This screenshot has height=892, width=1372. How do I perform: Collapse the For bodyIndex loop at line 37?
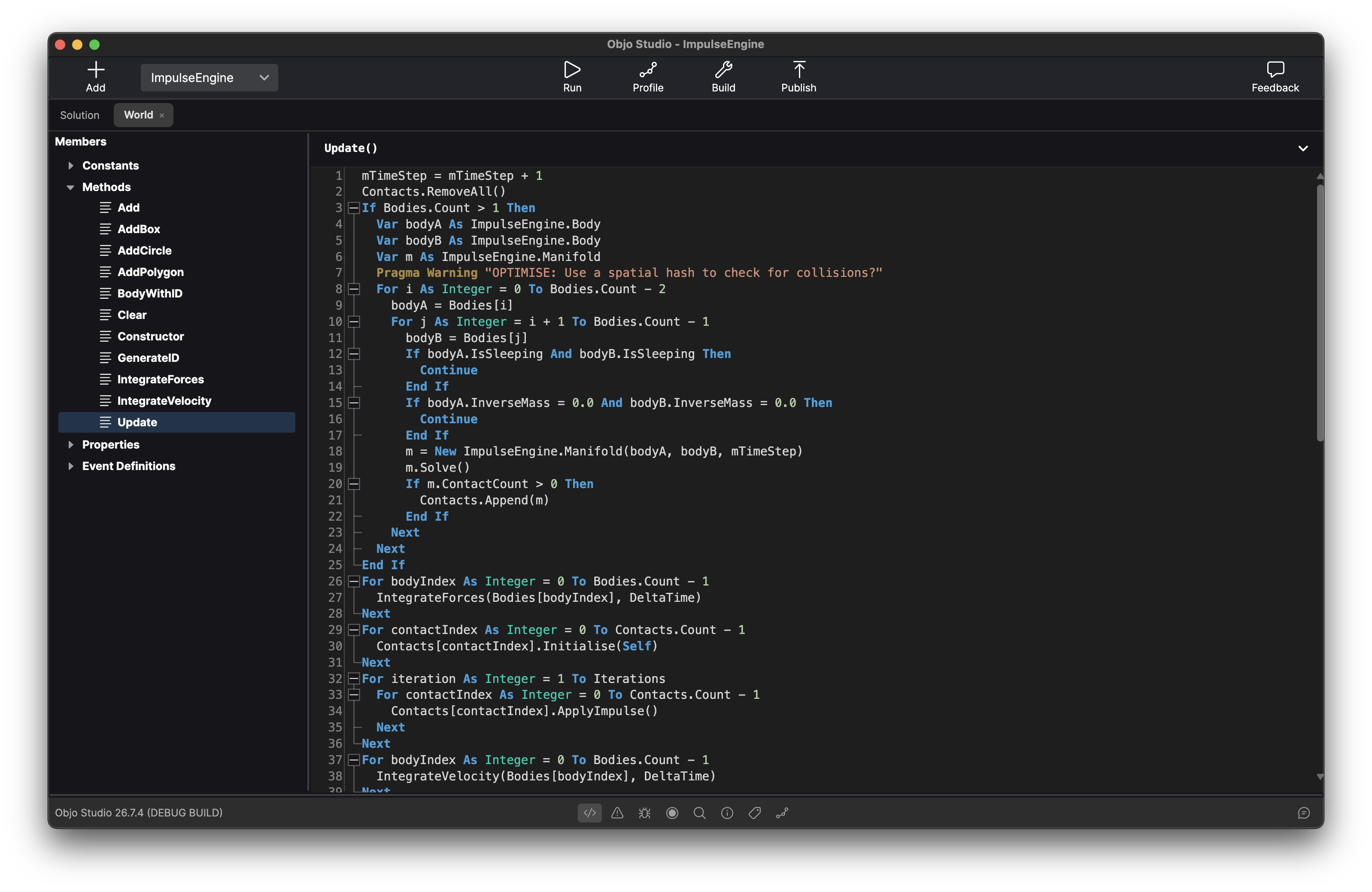(354, 760)
